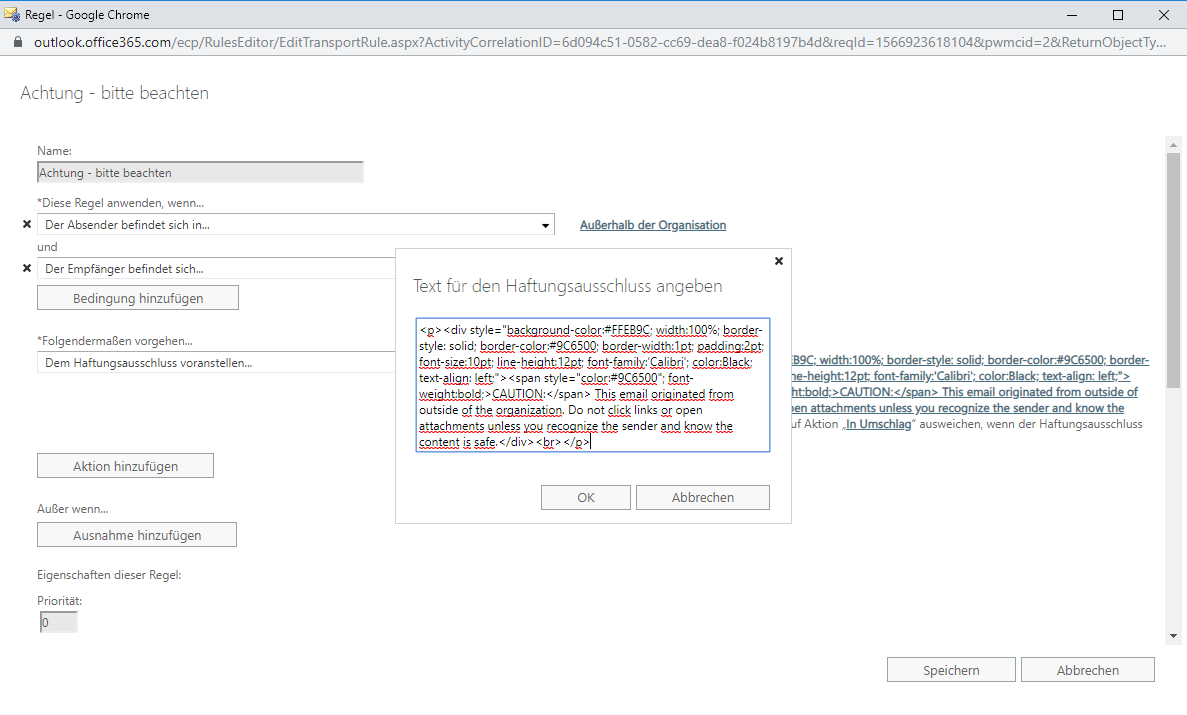Click the 'Bedingung hinzufügen' button
Screen dimensions: 1187x715
pyautogui.click(x=138, y=298)
